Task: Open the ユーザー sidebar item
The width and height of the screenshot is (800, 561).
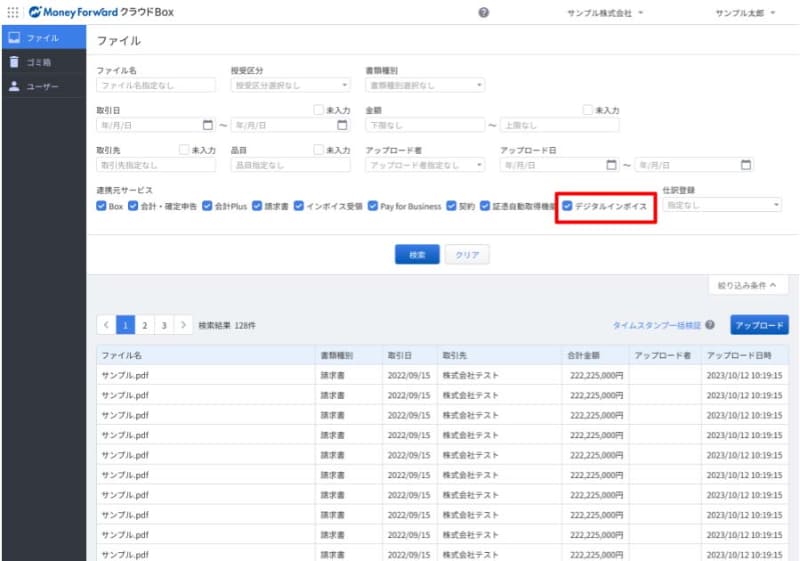Action: tap(44, 86)
